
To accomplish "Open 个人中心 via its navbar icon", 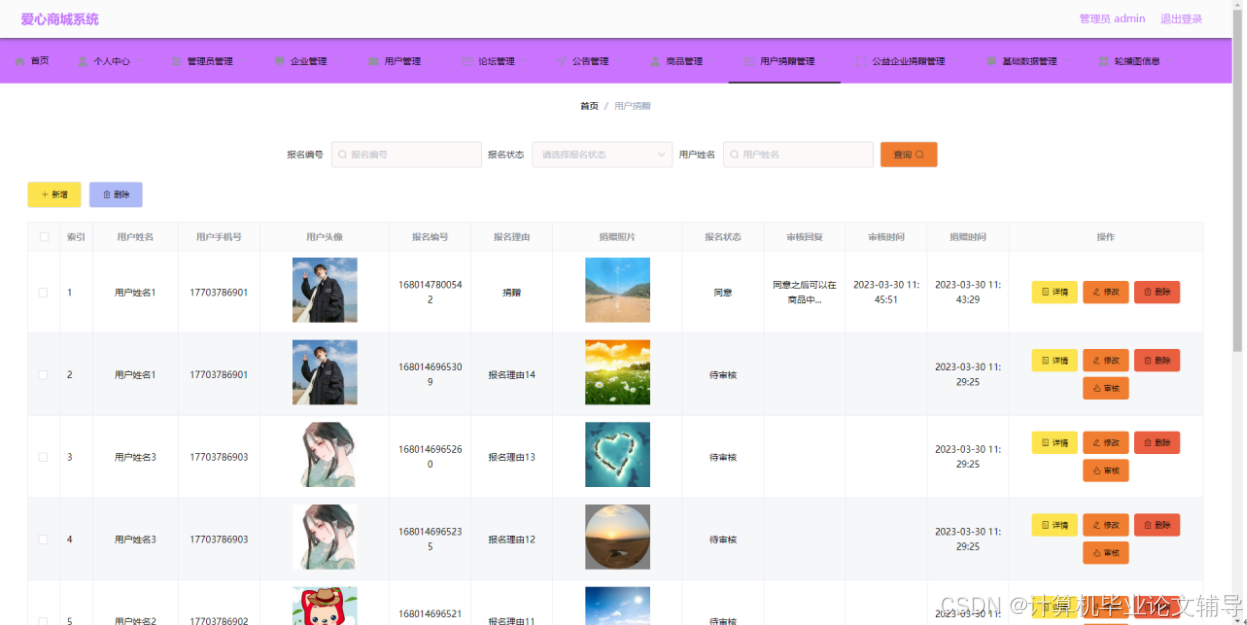I will click(80, 60).
